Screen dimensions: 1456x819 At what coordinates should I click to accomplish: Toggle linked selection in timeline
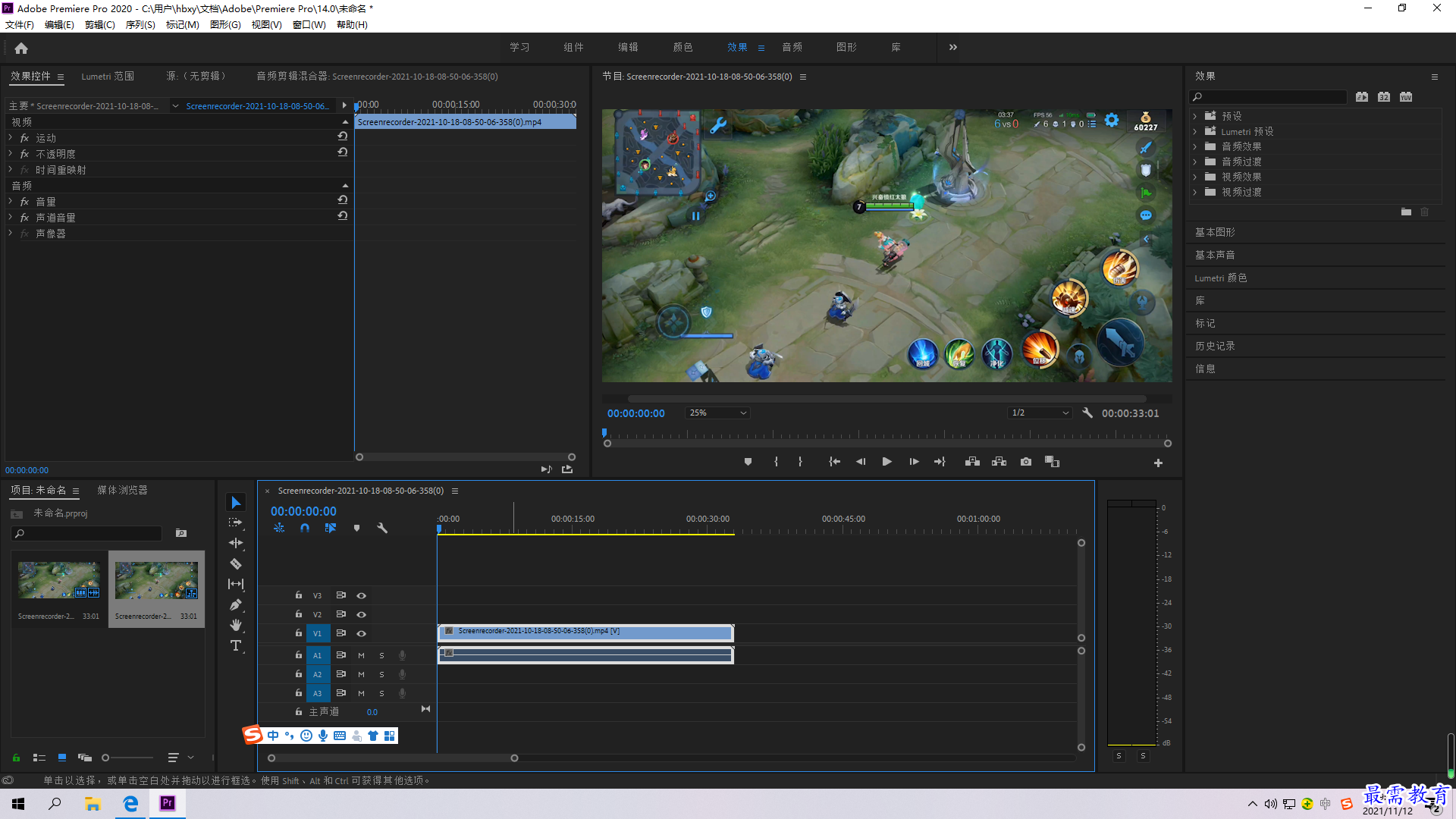pos(331,528)
